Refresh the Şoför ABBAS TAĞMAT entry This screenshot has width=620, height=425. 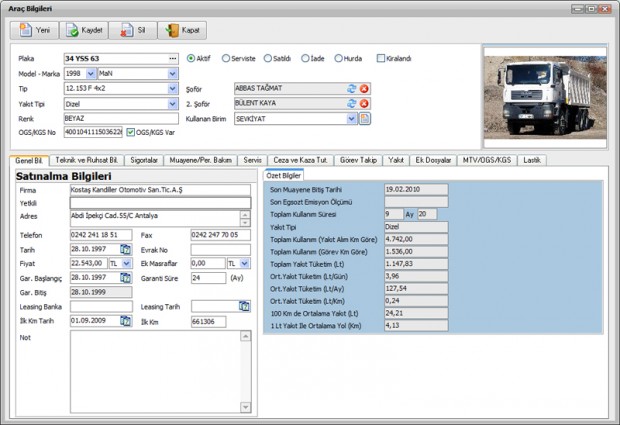pyautogui.click(x=352, y=89)
